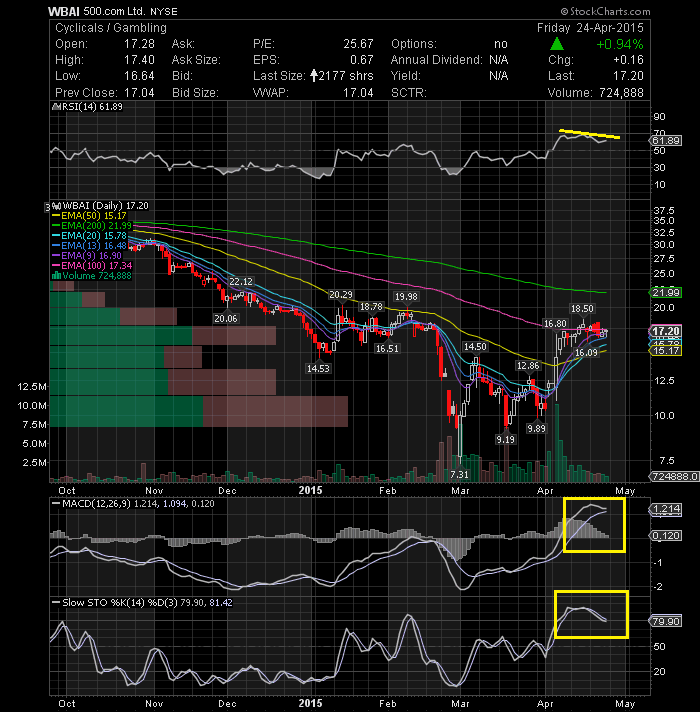Screen dimensions: 700x712
Task: Click the 20.06 low price label
Action: tap(226, 319)
